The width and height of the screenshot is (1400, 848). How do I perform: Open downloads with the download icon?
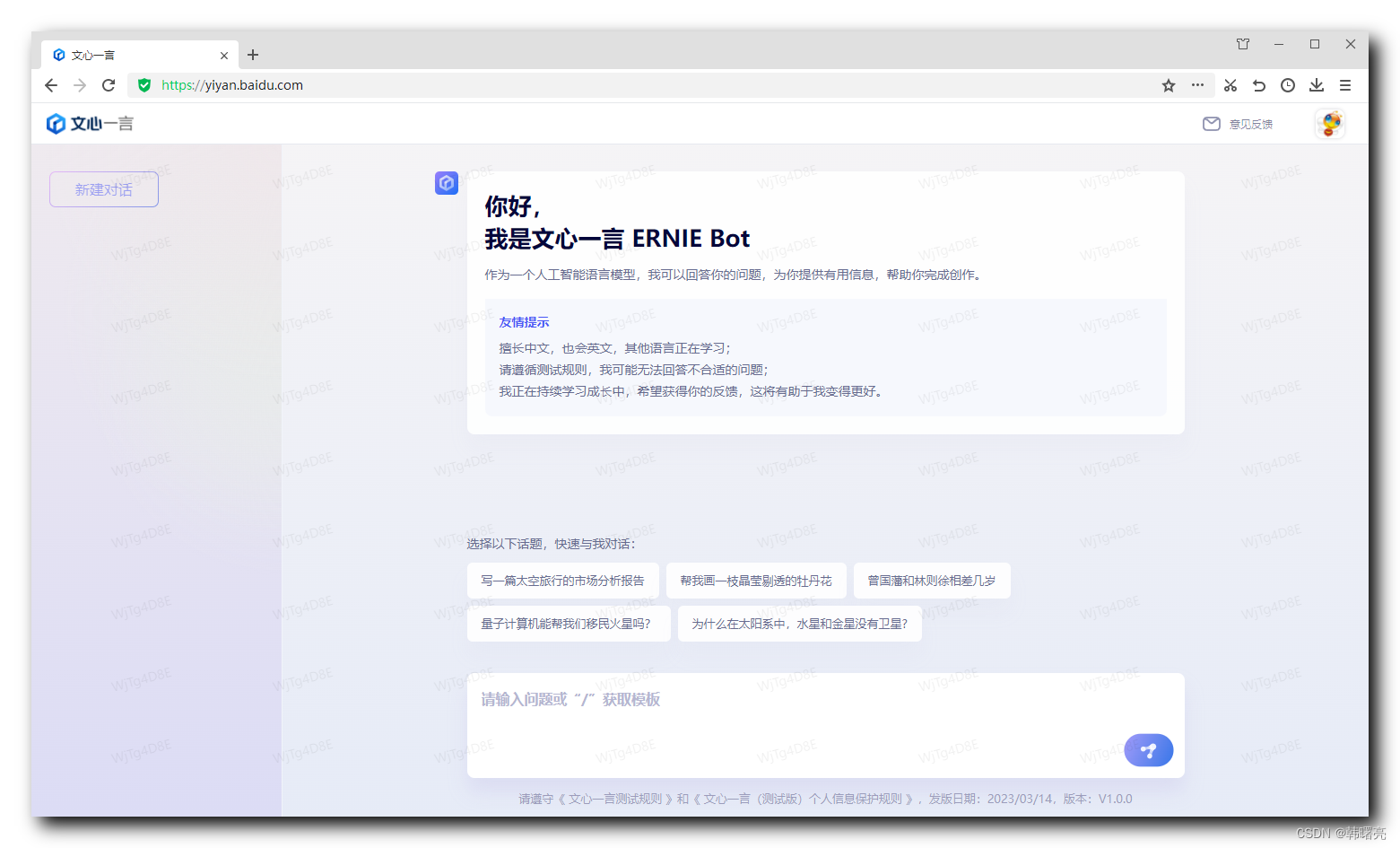pyautogui.click(x=1317, y=85)
